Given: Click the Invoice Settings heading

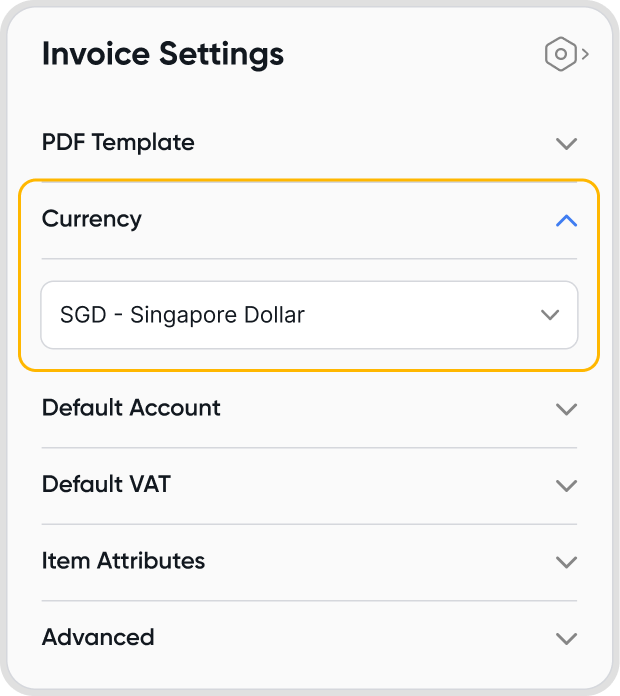Looking at the screenshot, I should coord(163,54).
